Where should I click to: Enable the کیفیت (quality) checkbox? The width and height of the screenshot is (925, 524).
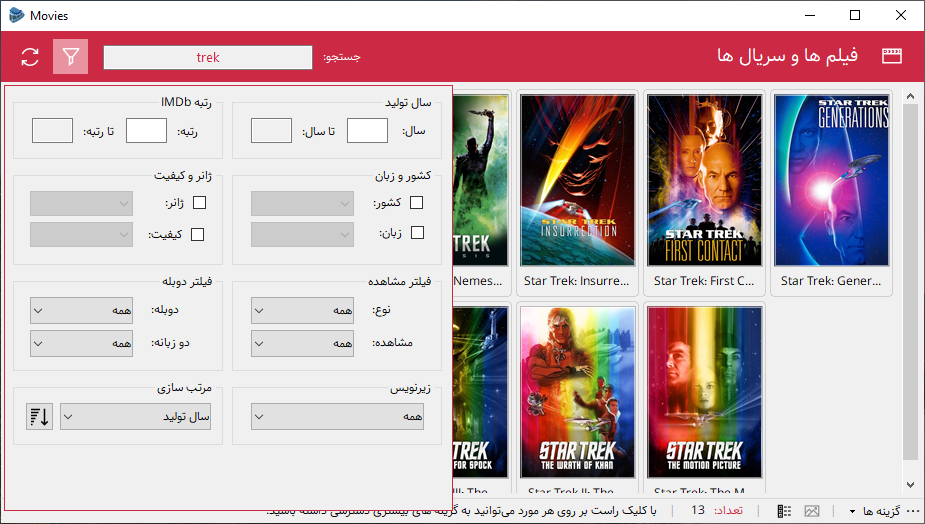pos(198,234)
